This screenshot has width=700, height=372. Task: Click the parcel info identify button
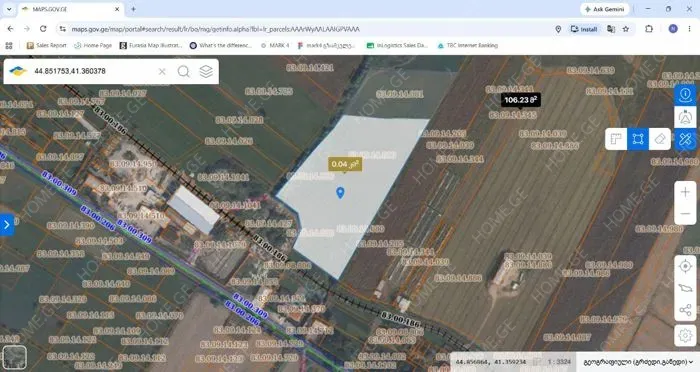point(685,95)
